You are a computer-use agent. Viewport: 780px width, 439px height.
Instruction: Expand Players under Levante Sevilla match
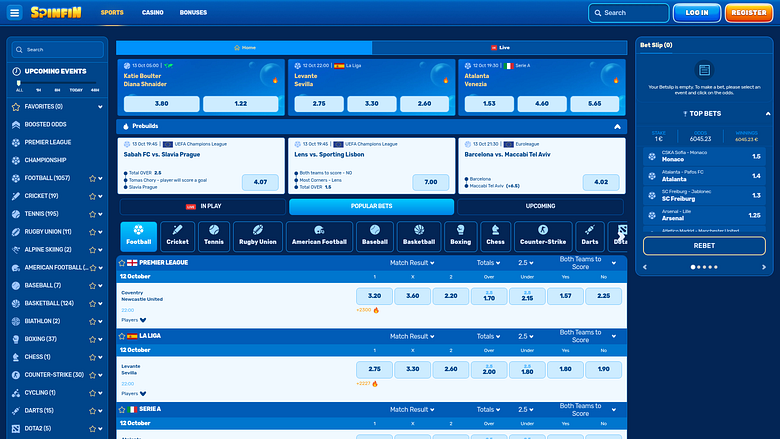[134, 393]
